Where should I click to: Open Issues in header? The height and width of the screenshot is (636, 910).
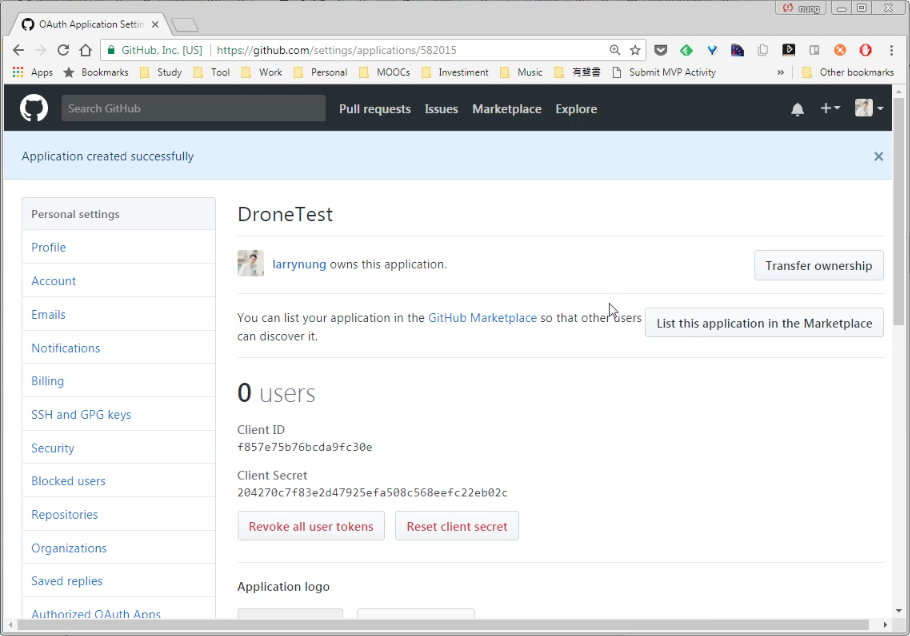[x=441, y=109]
